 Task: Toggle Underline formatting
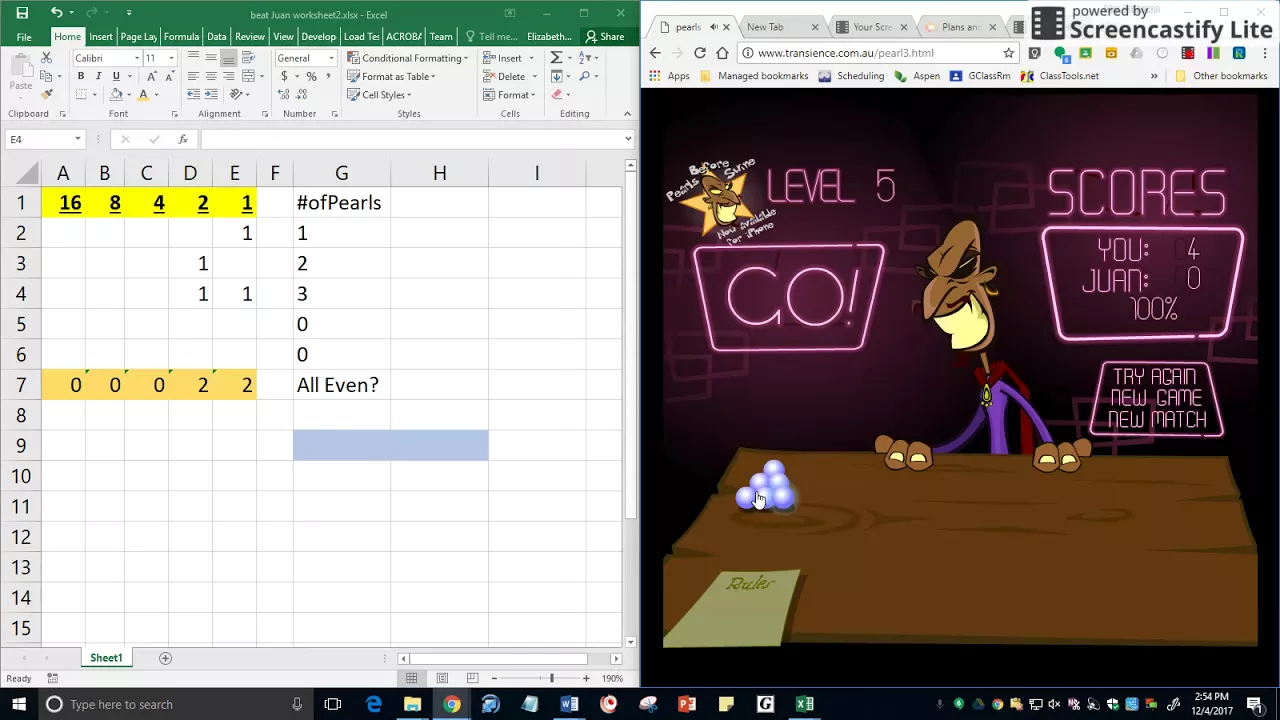tap(116, 76)
